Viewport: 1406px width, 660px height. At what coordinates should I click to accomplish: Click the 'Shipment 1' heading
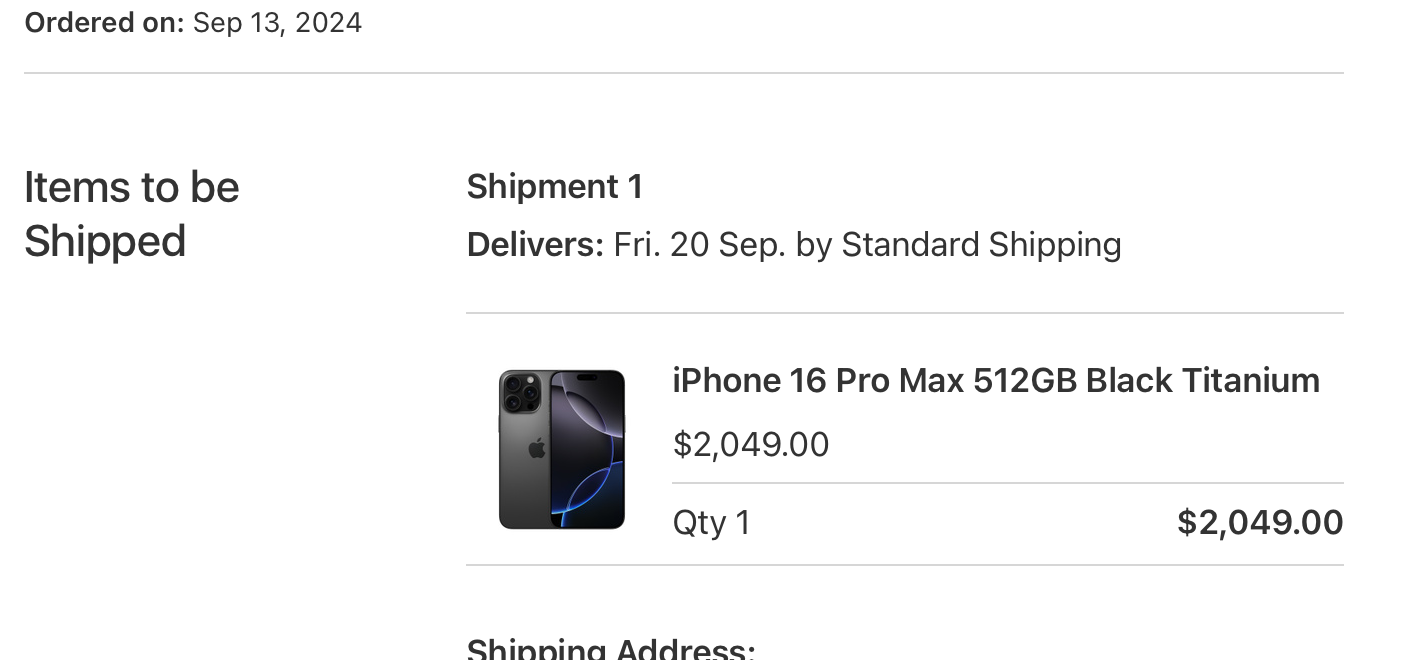[x=554, y=187]
